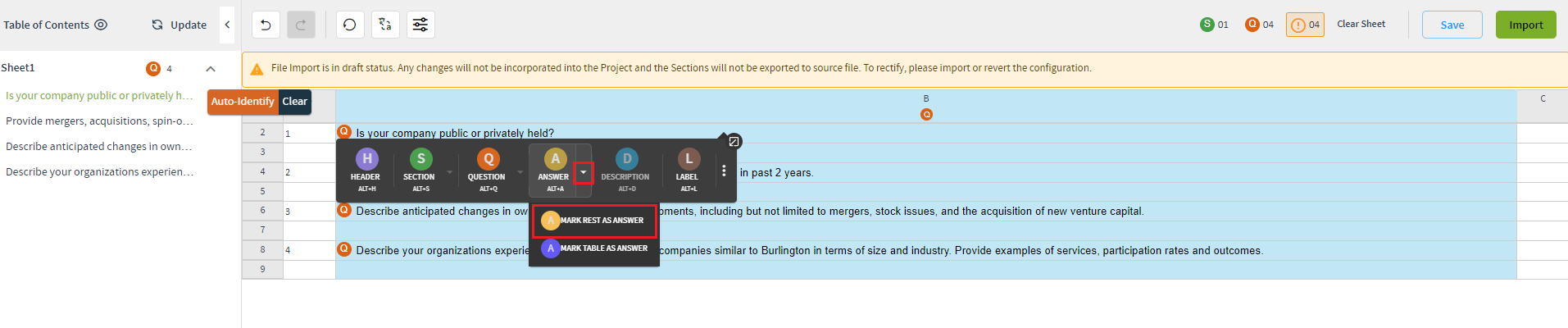Screen dimensions: 1568x328
Task: Click the orange Q marker under column B
Action: [926, 115]
